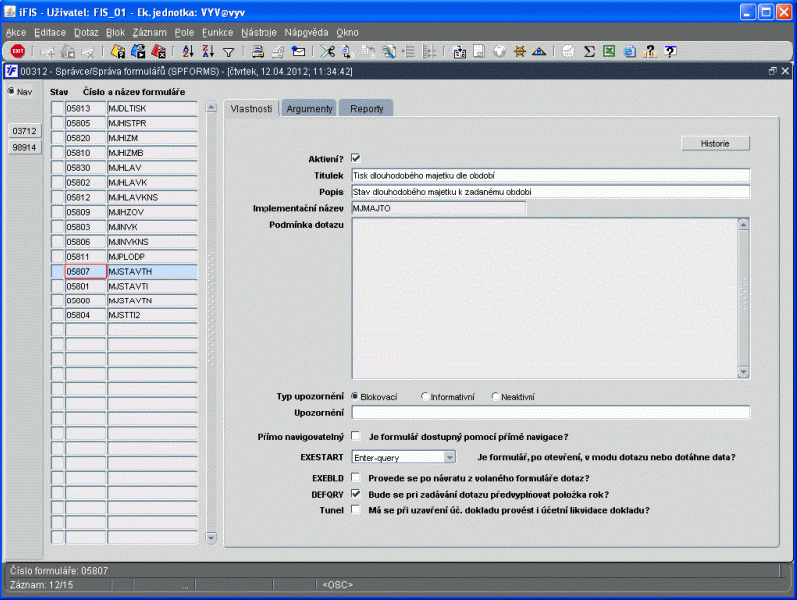Click the magnifier search icon
797x600 pixels.
pyautogui.click(x=389, y=51)
